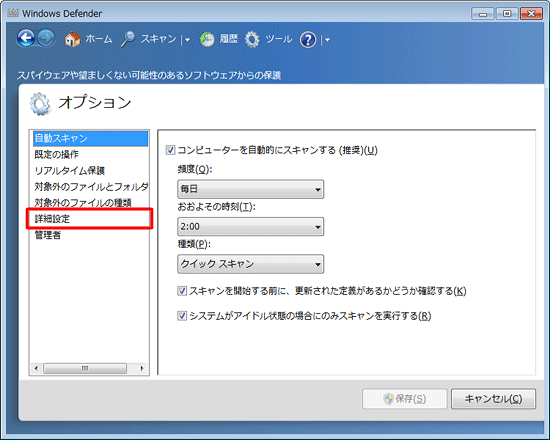Select 対象外のファイルの種類 in the list
This screenshot has width=550, height=440.
pos(90,203)
